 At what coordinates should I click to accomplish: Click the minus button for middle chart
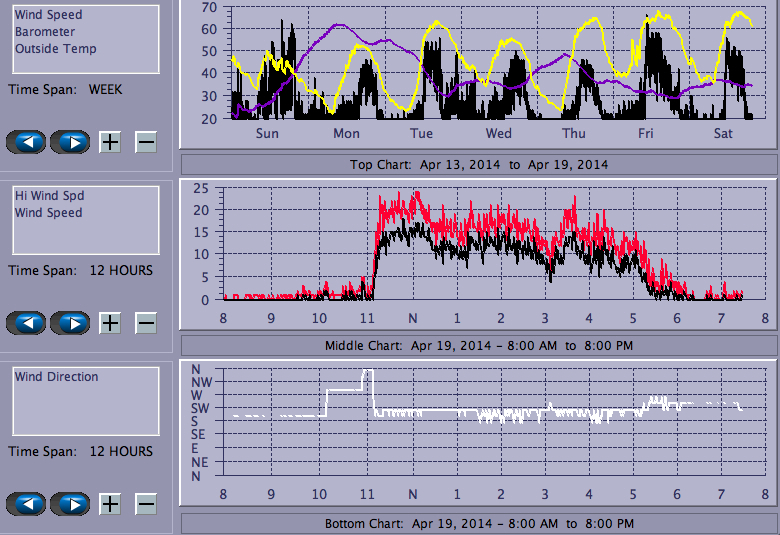pos(146,323)
